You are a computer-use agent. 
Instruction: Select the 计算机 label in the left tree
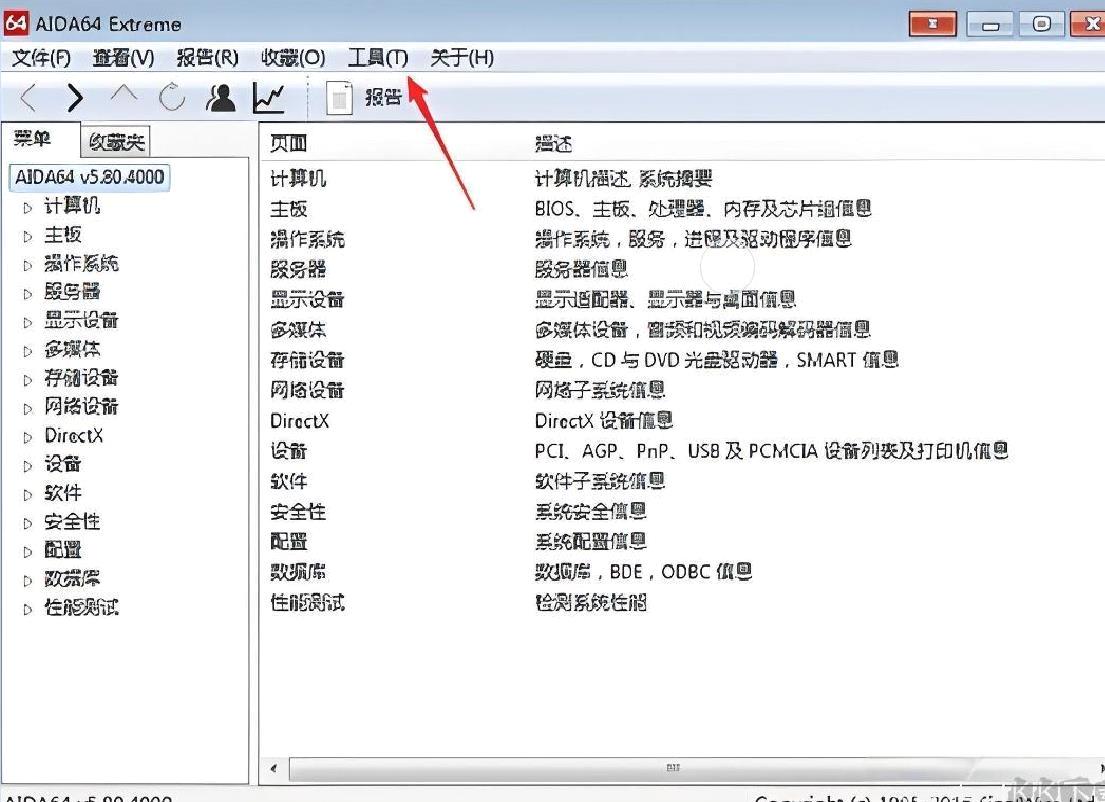tap(72, 206)
